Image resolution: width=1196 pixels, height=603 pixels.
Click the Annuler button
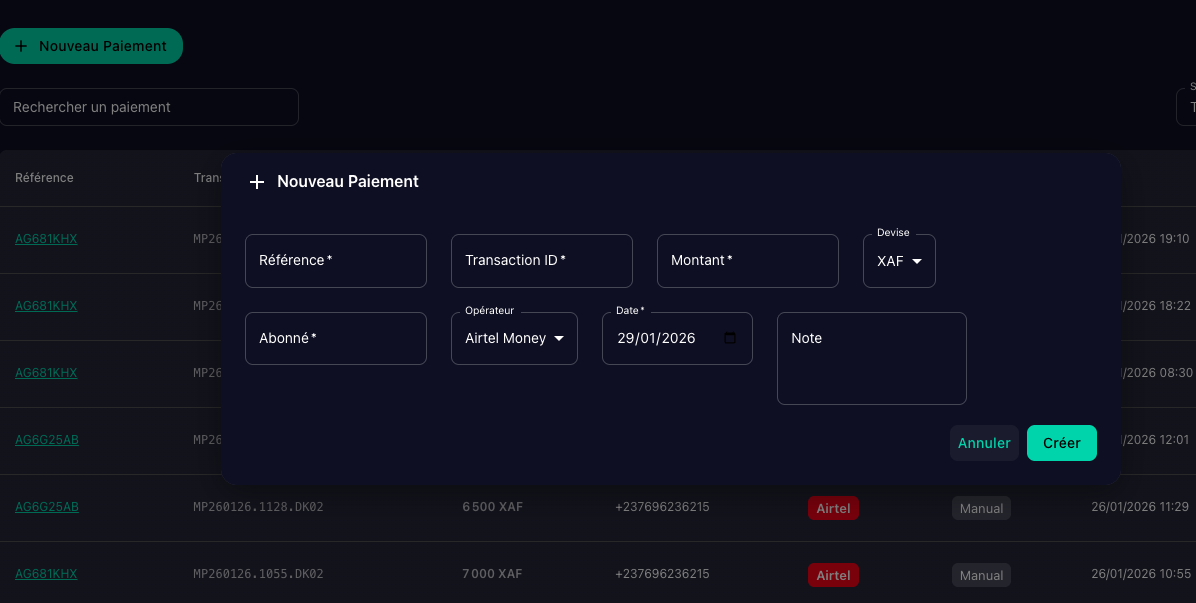[x=984, y=443]
